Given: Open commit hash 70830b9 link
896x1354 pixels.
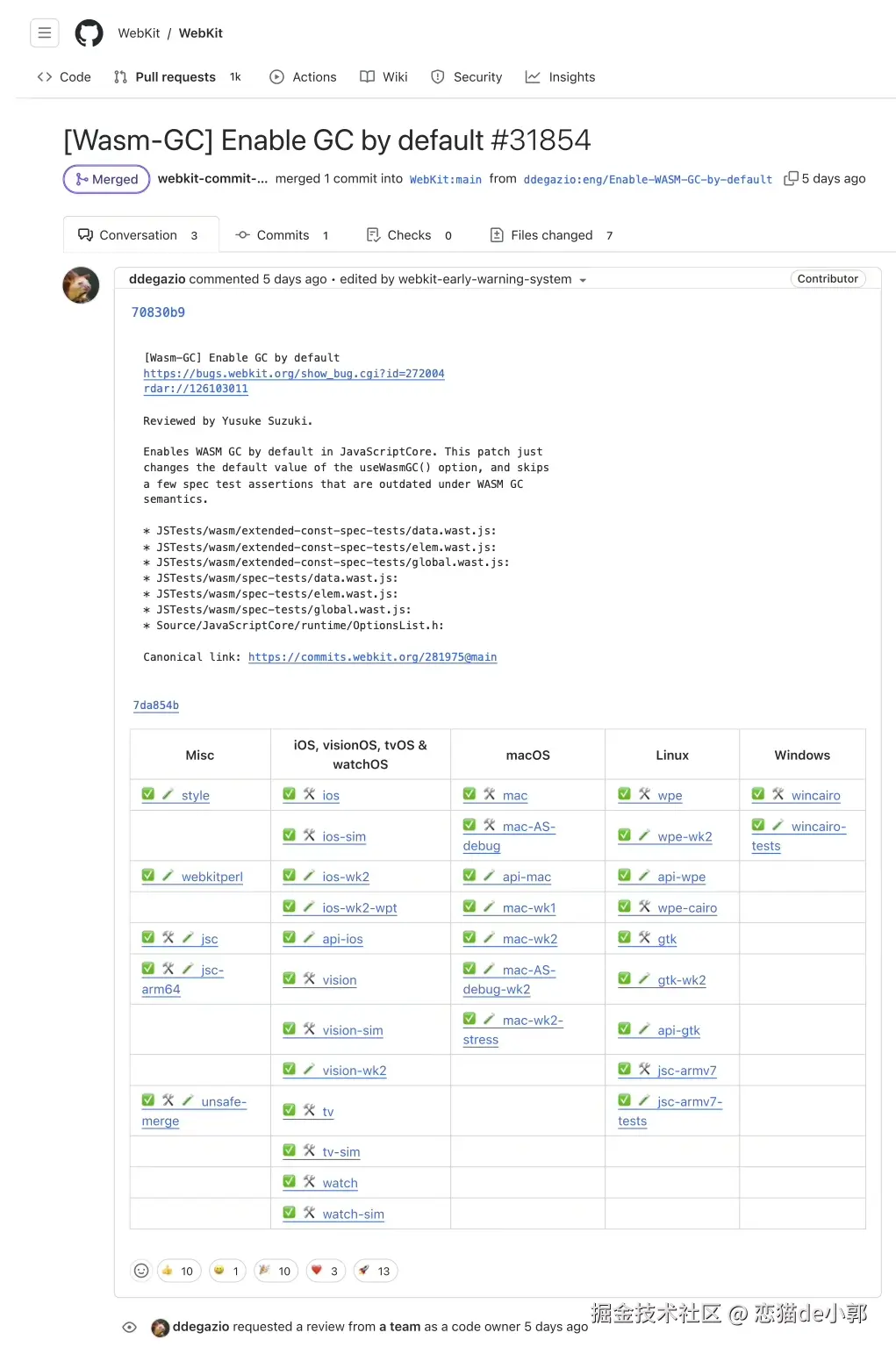Looking at the screenshot, I should (158, 312).
